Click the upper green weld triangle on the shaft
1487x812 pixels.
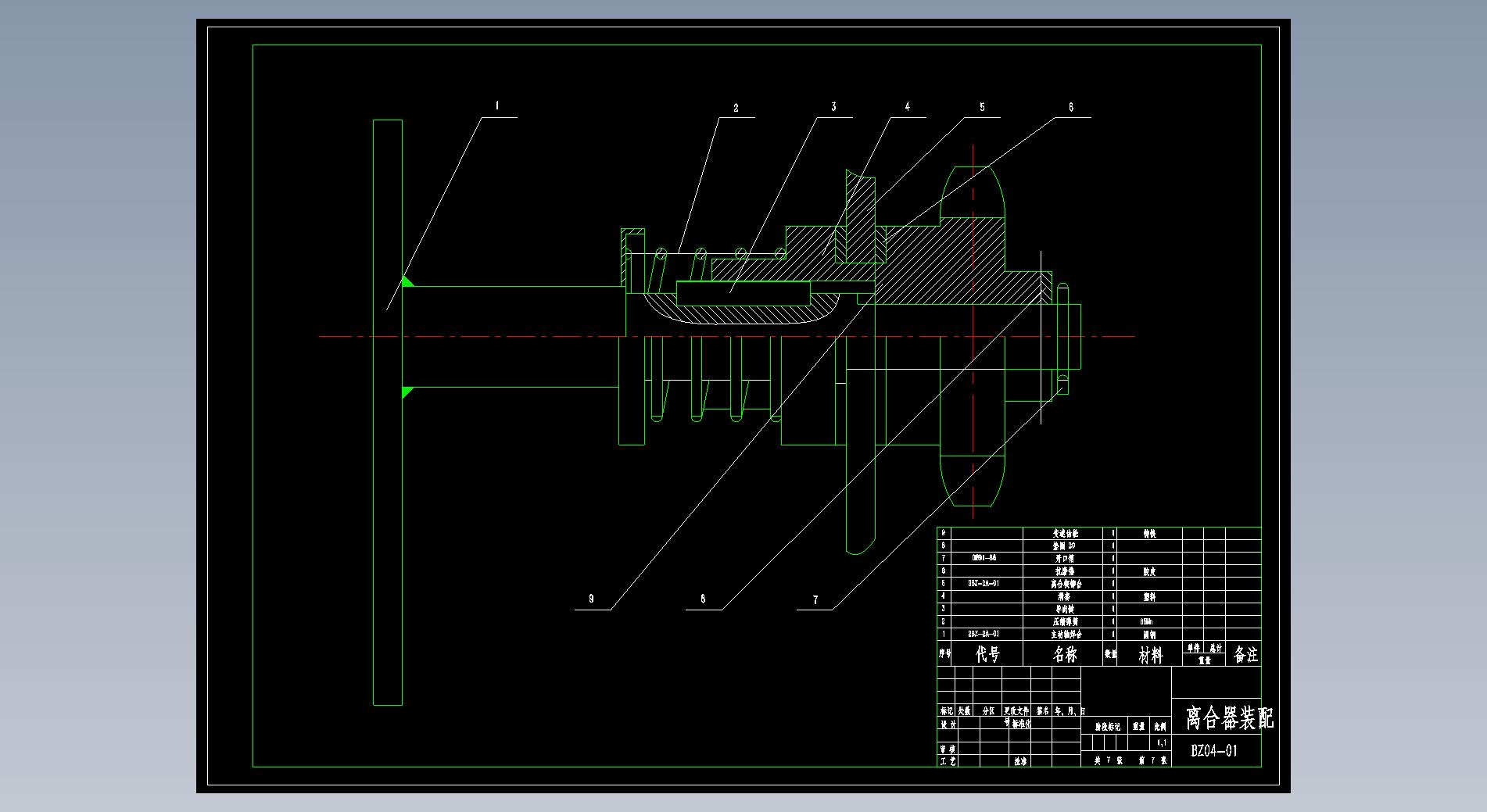407,281
